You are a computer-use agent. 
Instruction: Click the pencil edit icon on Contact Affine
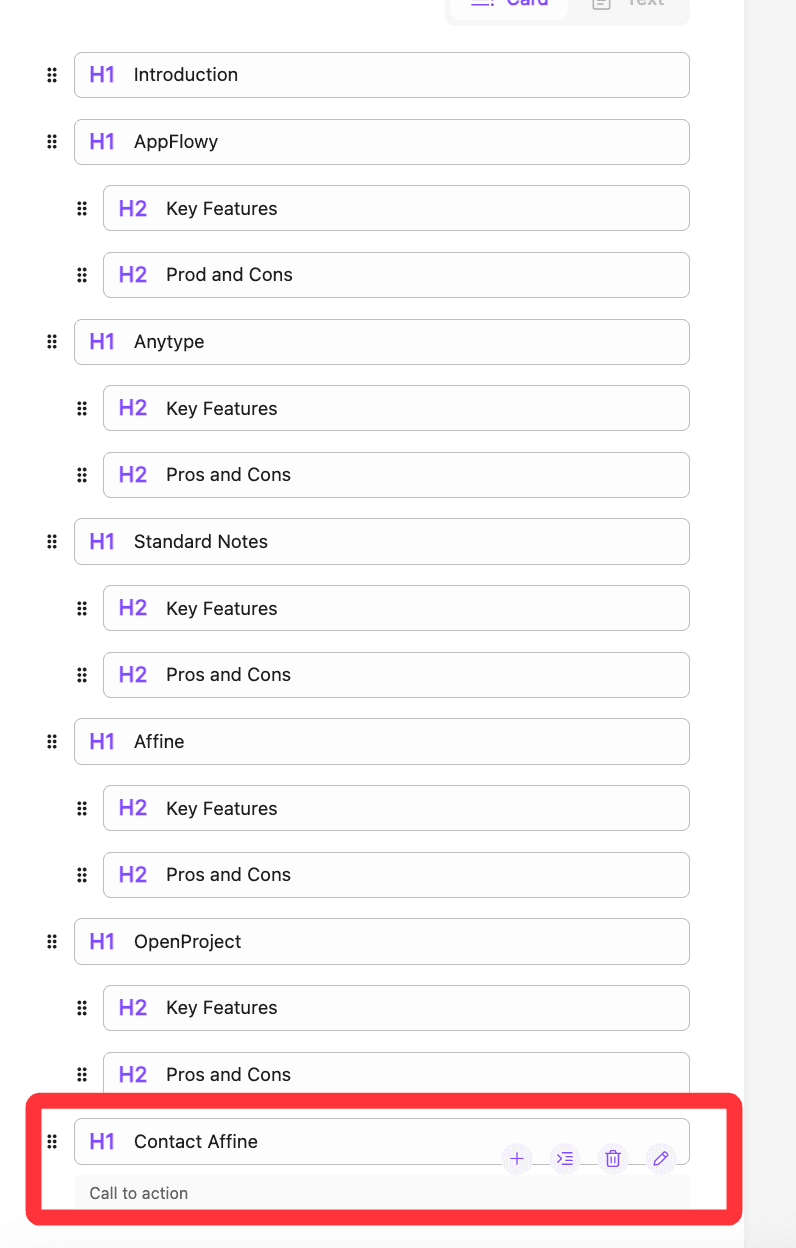pyautogui.click(x=660, y=1159)
